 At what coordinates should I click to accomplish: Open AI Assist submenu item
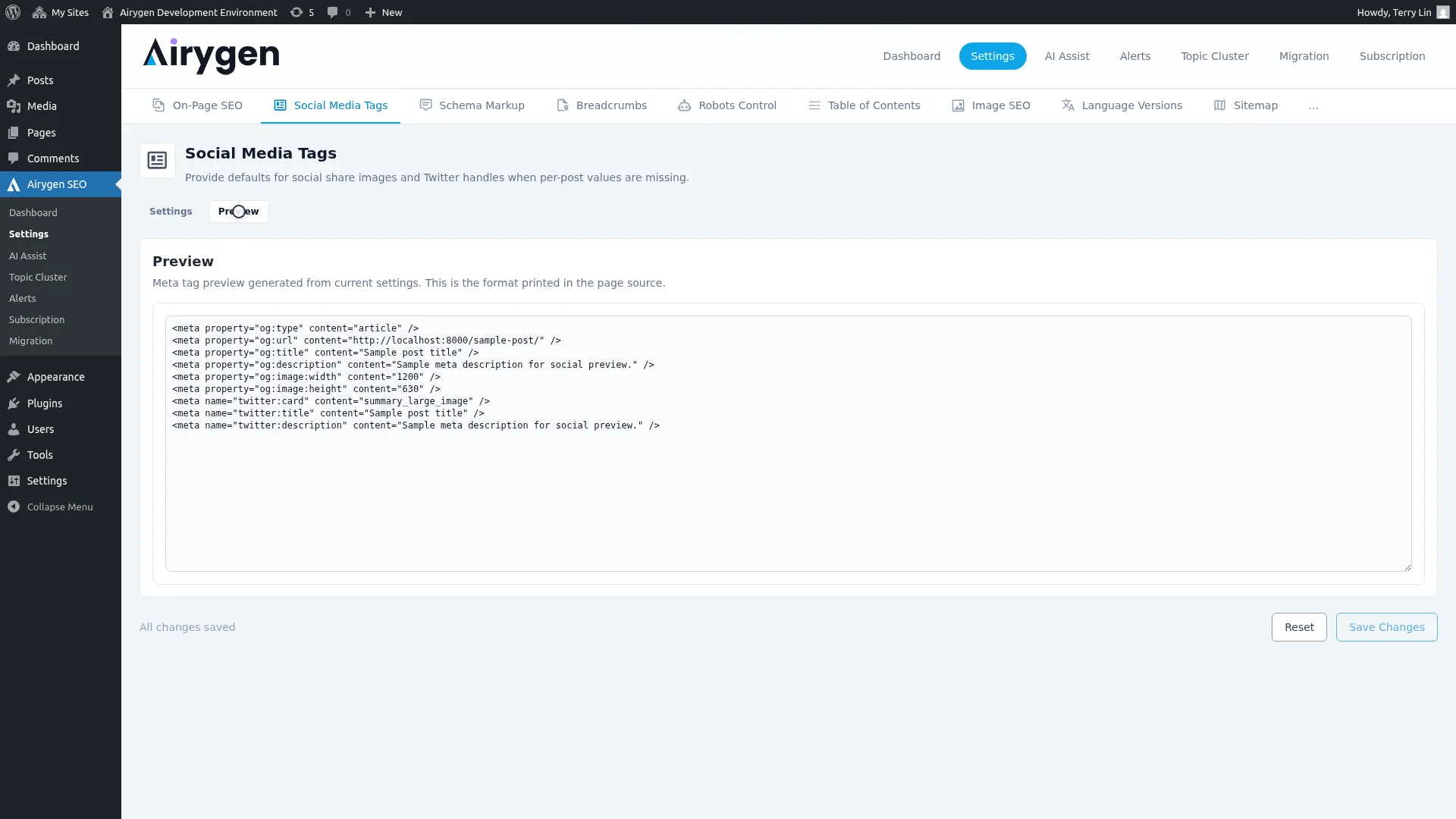click(x=28, y=256)
